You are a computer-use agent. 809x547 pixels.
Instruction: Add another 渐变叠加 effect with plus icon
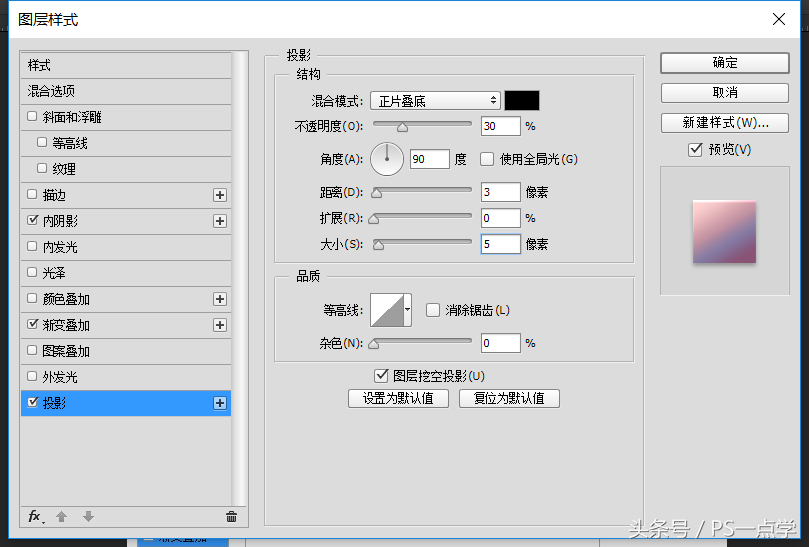coord(220,325)
